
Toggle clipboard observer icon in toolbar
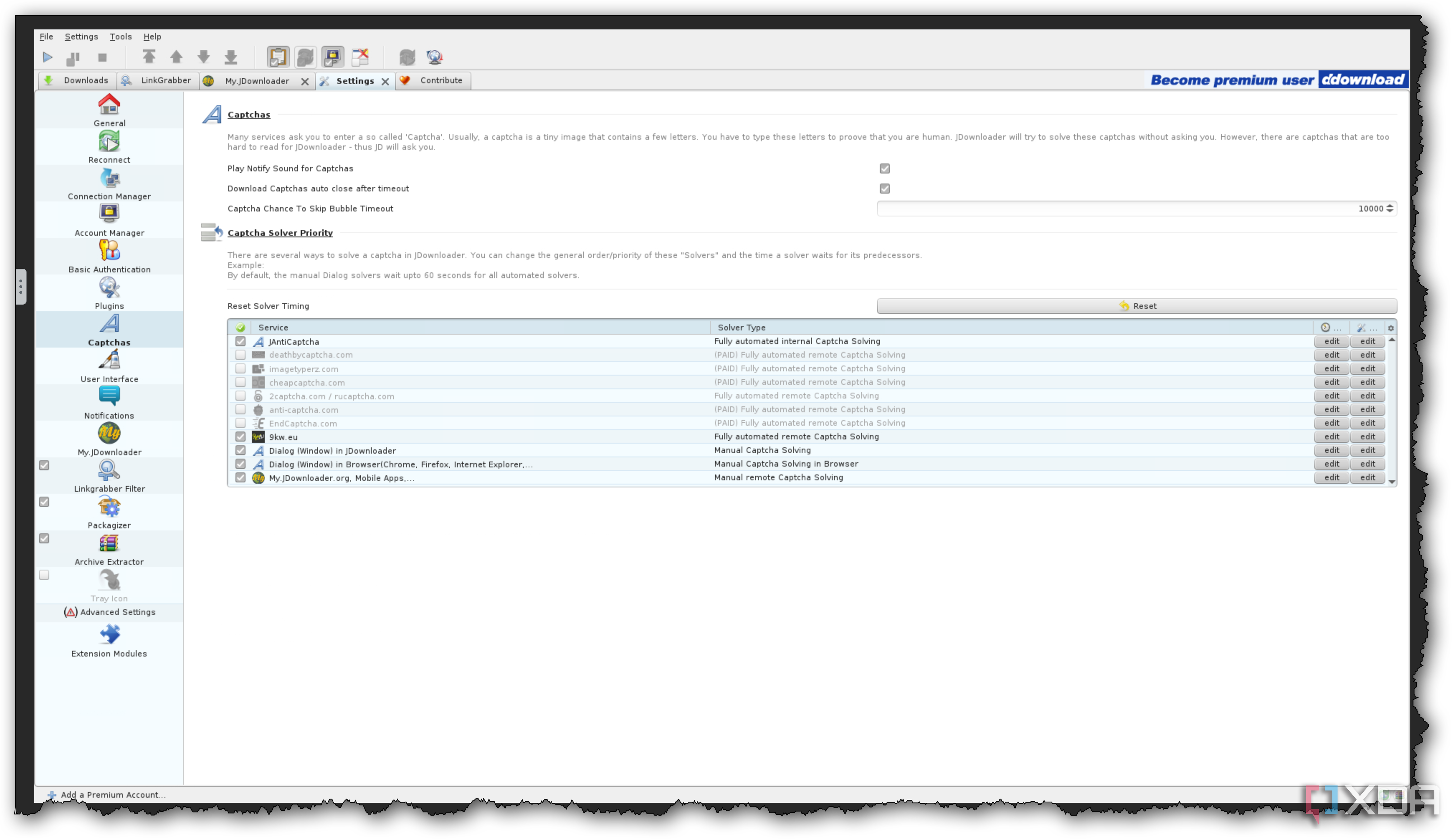click(x=278, y=57)
